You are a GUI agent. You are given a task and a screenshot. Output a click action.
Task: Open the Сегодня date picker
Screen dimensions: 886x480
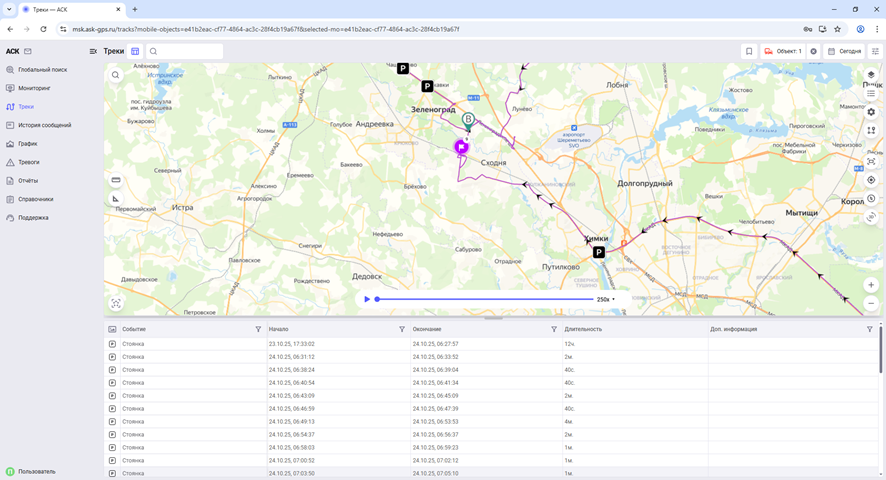pyautogui.click(x=844, y=51)
